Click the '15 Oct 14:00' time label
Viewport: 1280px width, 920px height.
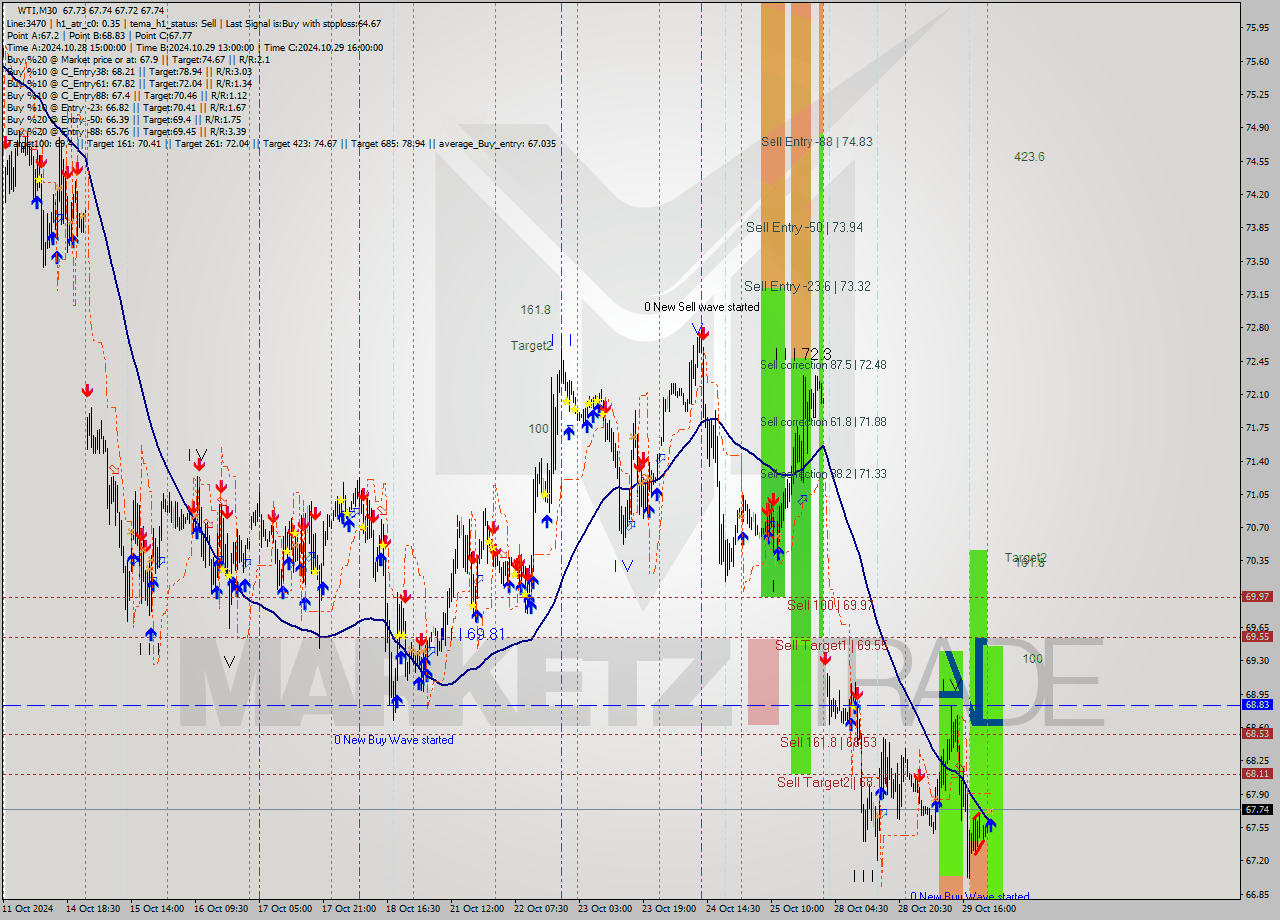158,909
